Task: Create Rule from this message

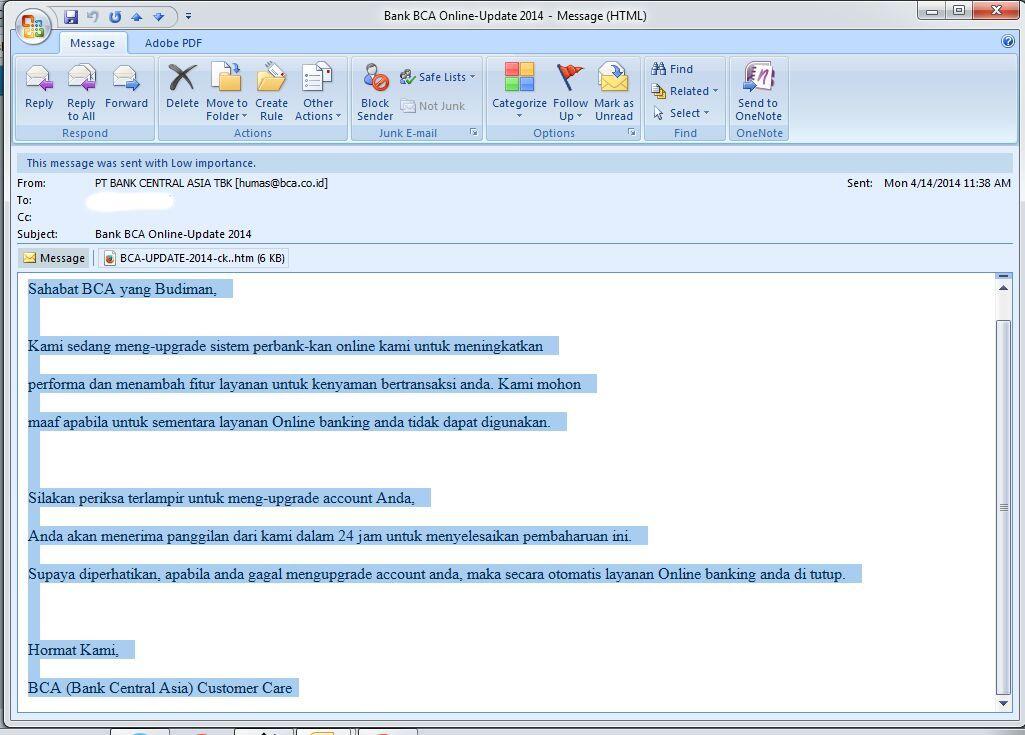Action: [x=271, y=92]
